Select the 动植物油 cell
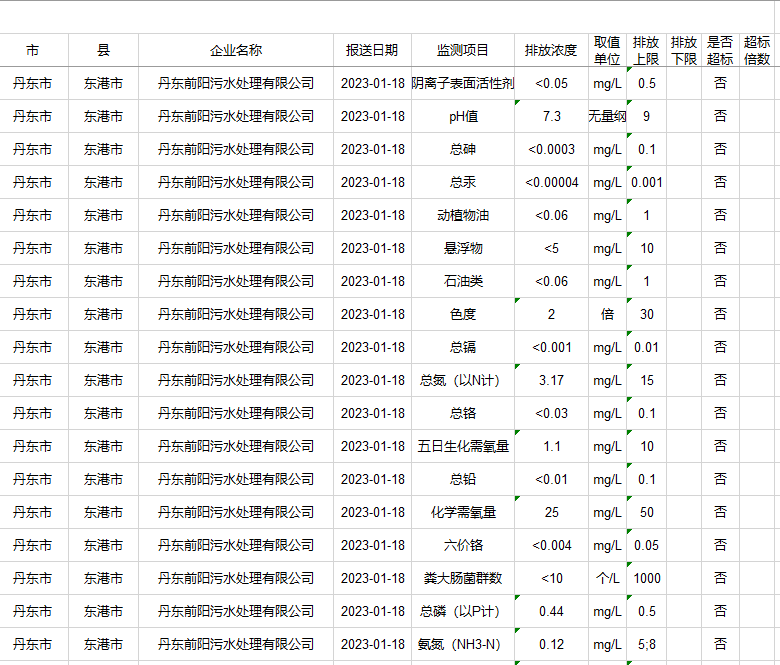Viewport: 780px width, 665px height. [463, 215]
